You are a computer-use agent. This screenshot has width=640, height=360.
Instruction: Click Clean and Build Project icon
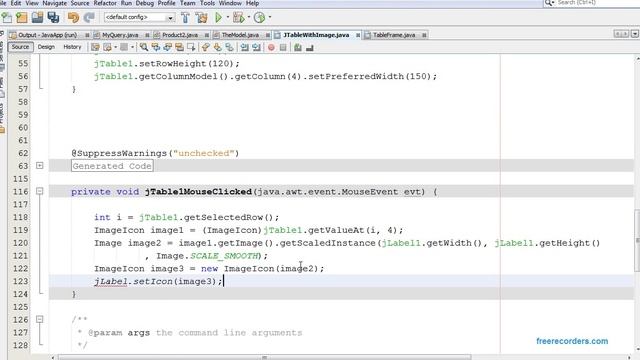(x=201, y=18)
